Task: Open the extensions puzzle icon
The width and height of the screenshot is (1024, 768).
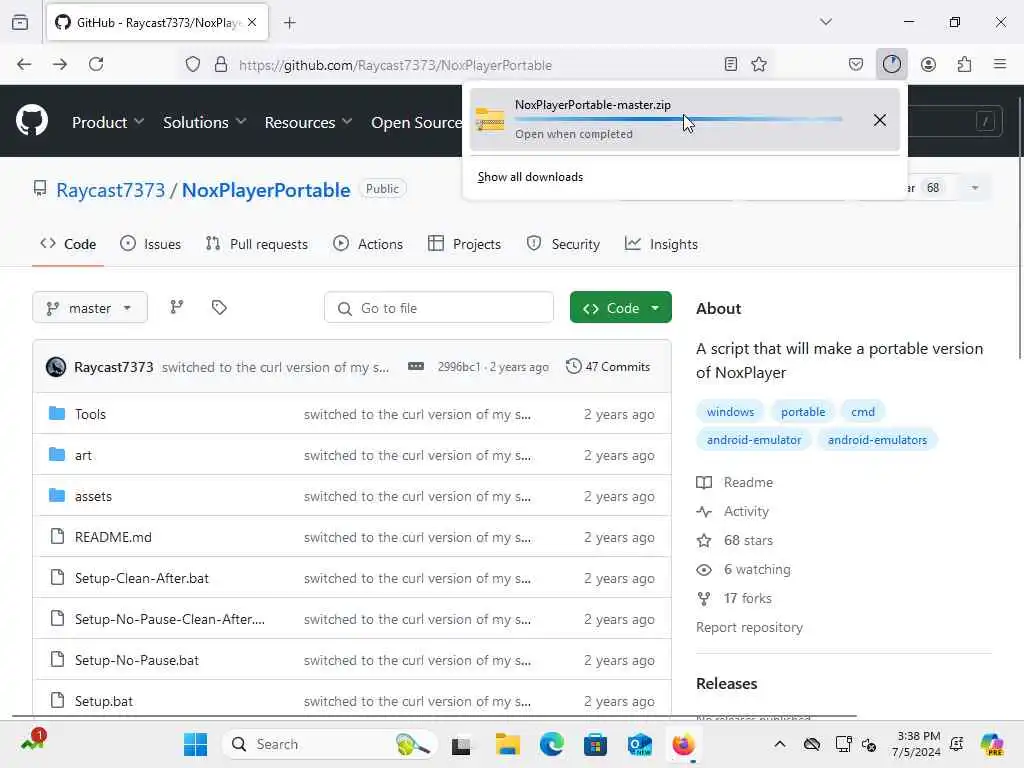Action: pos(964,64)
